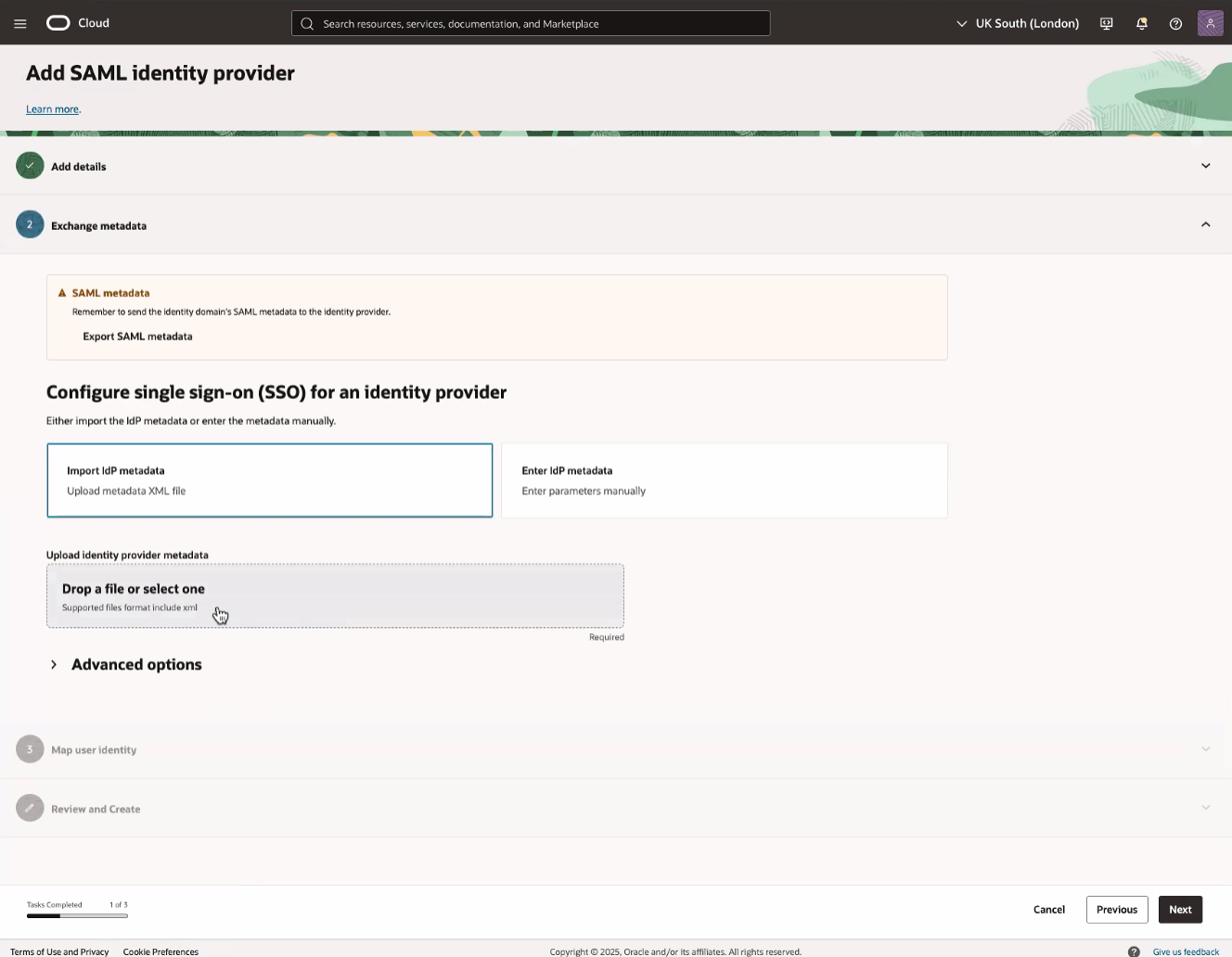Click the search resources input field
1232x957 pixels.
pos(531,22)
